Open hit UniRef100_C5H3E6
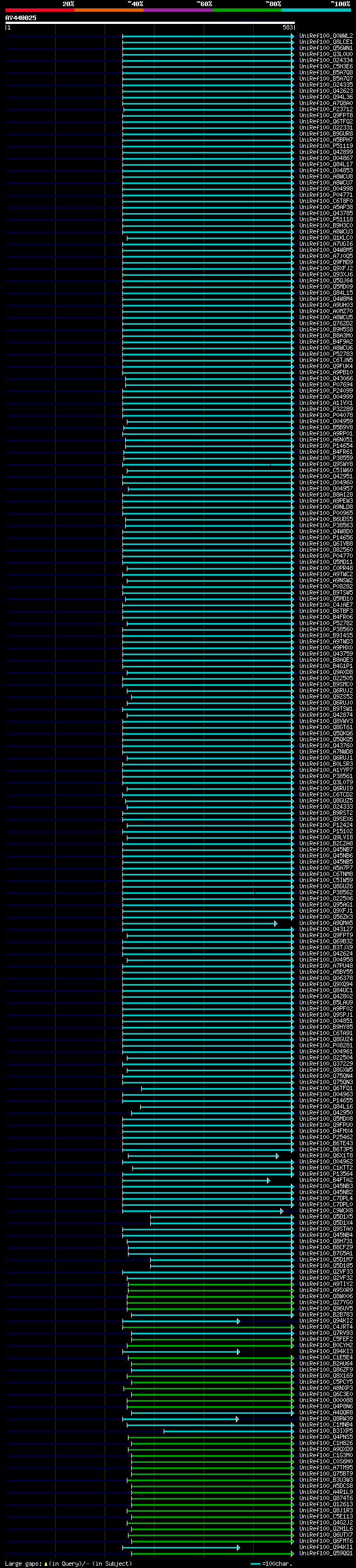Viewport: 356px width, 1568px height. coord(326,66)
